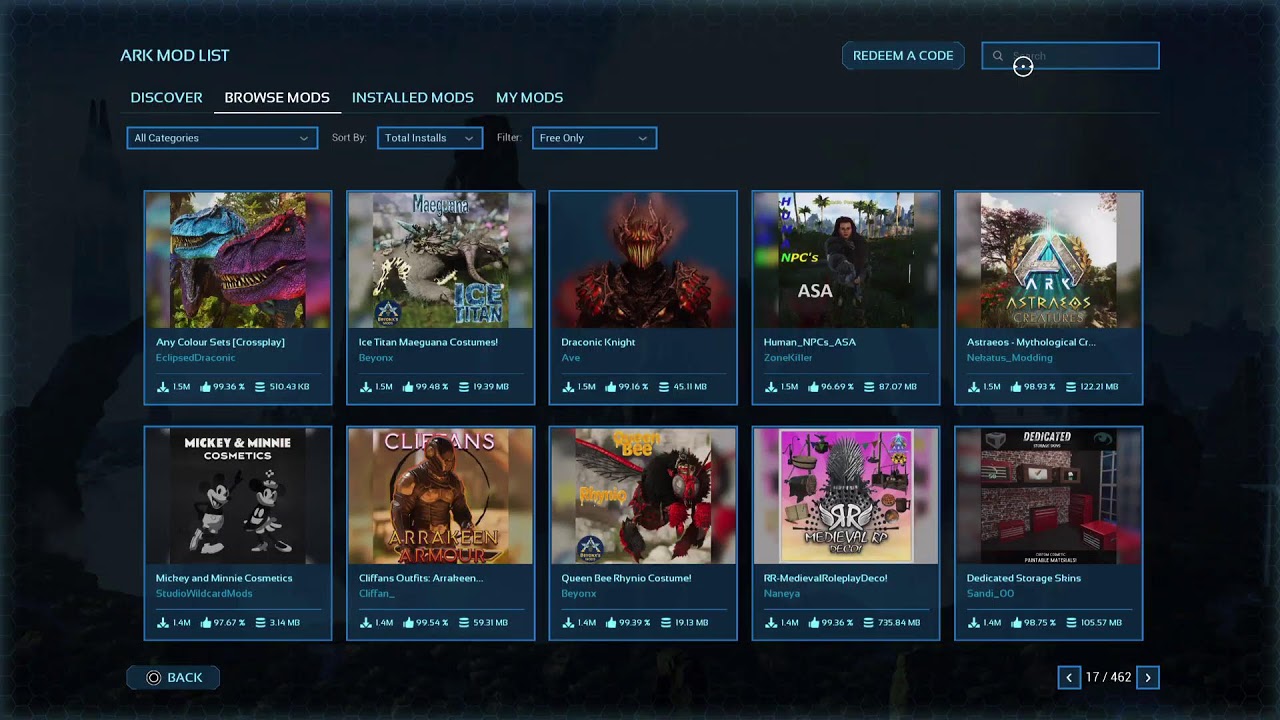Open the Ice Titan Maeguana thumbnail
The image size is (1280, 720).
441,260
